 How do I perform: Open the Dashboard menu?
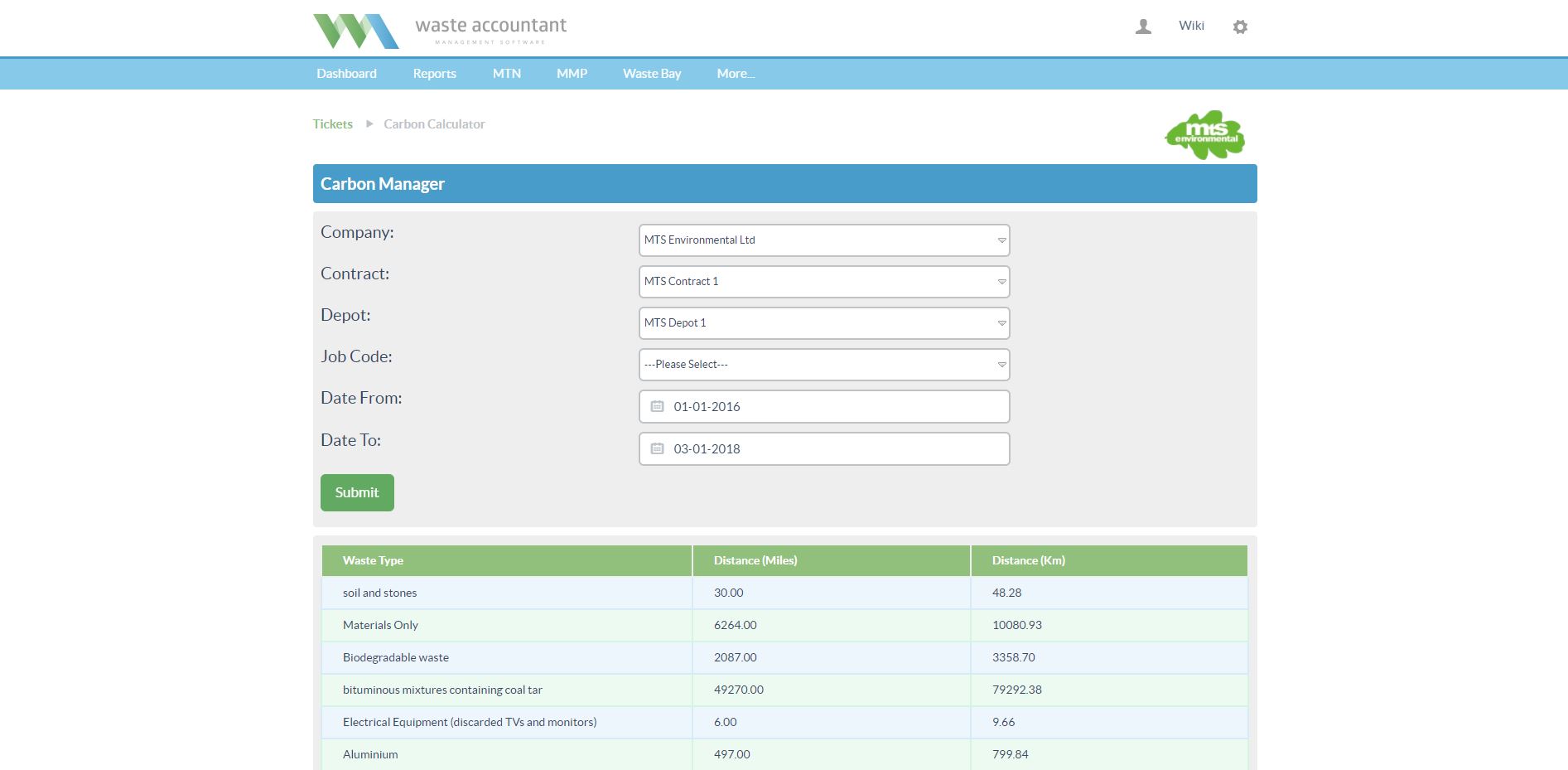[x=346, y=74]
